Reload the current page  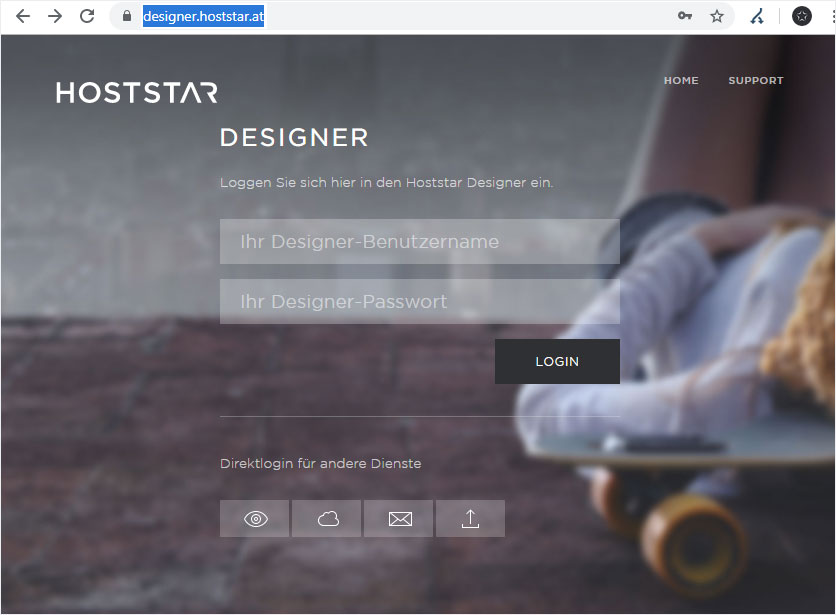click(87, 17)
